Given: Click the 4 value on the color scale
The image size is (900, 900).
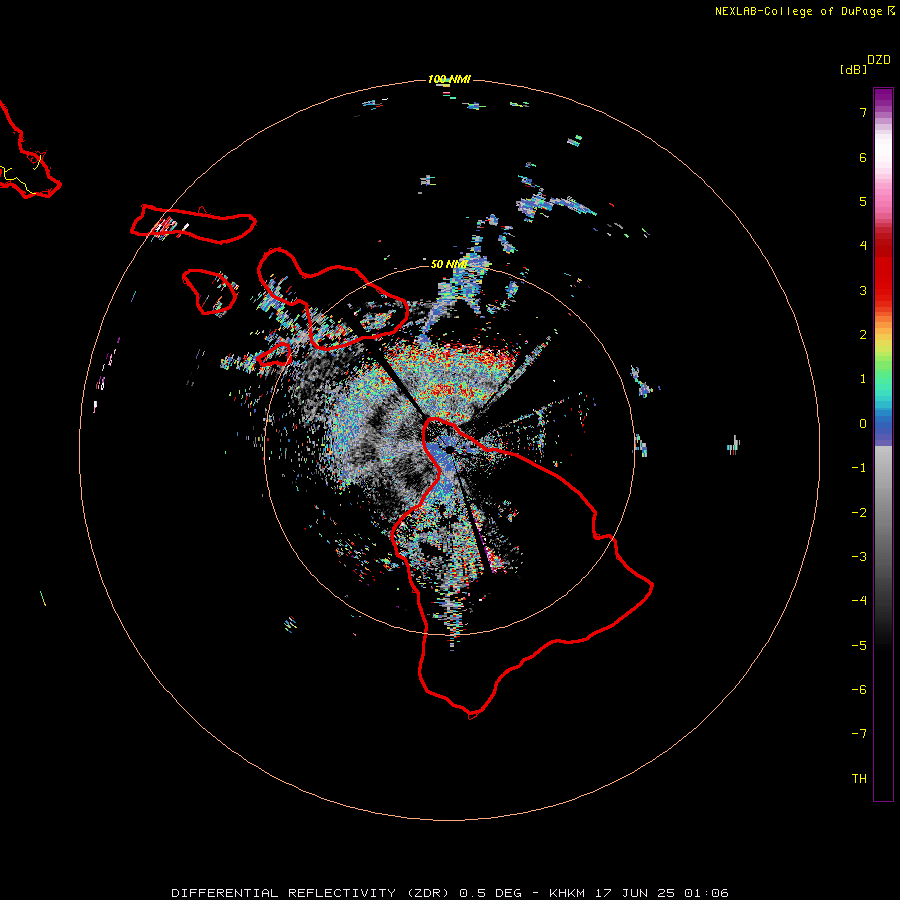Looking at the screenshot, I should 863,246.
